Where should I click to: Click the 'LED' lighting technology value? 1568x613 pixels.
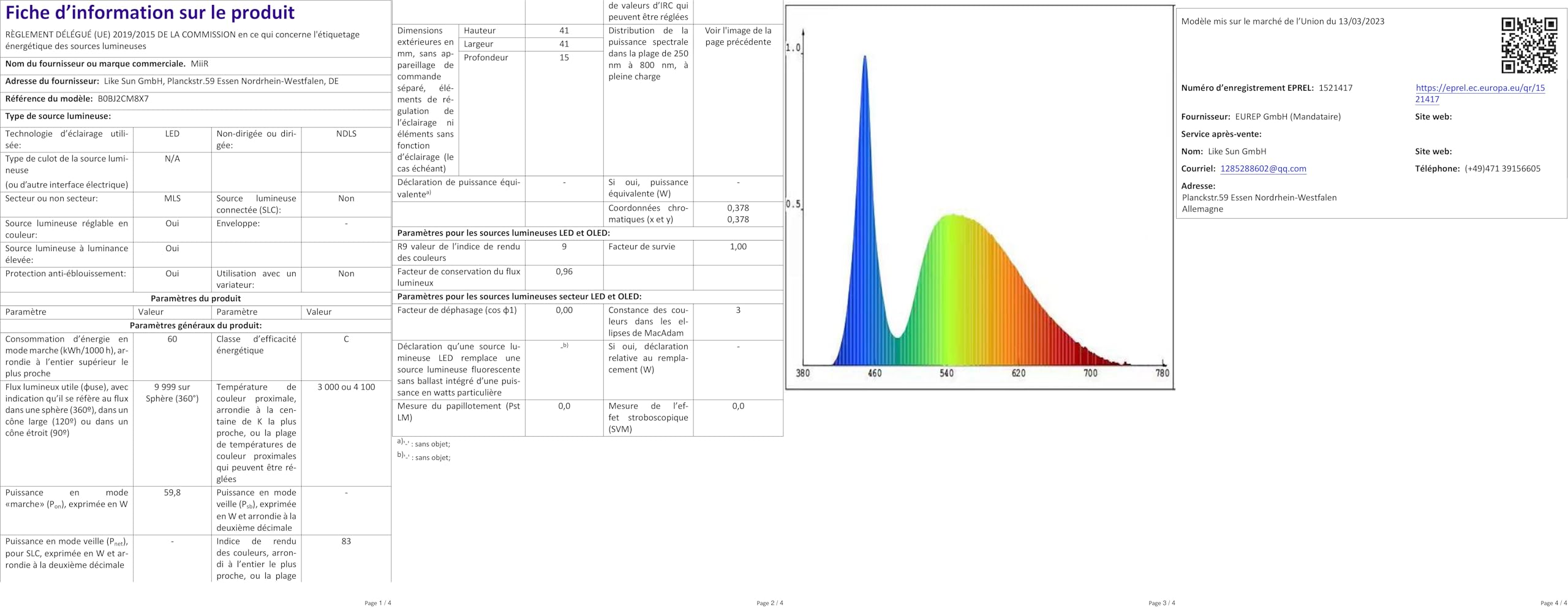(172, 134)
